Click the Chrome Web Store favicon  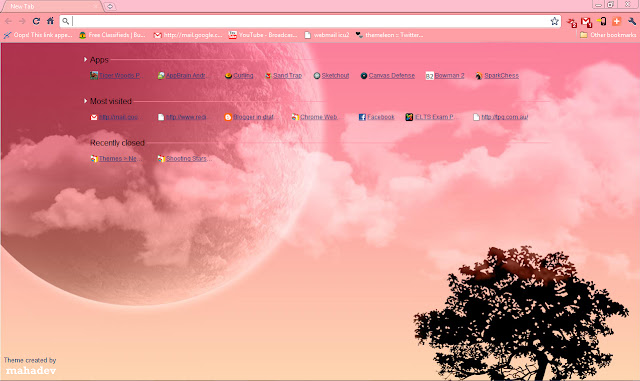pos(295,117)
